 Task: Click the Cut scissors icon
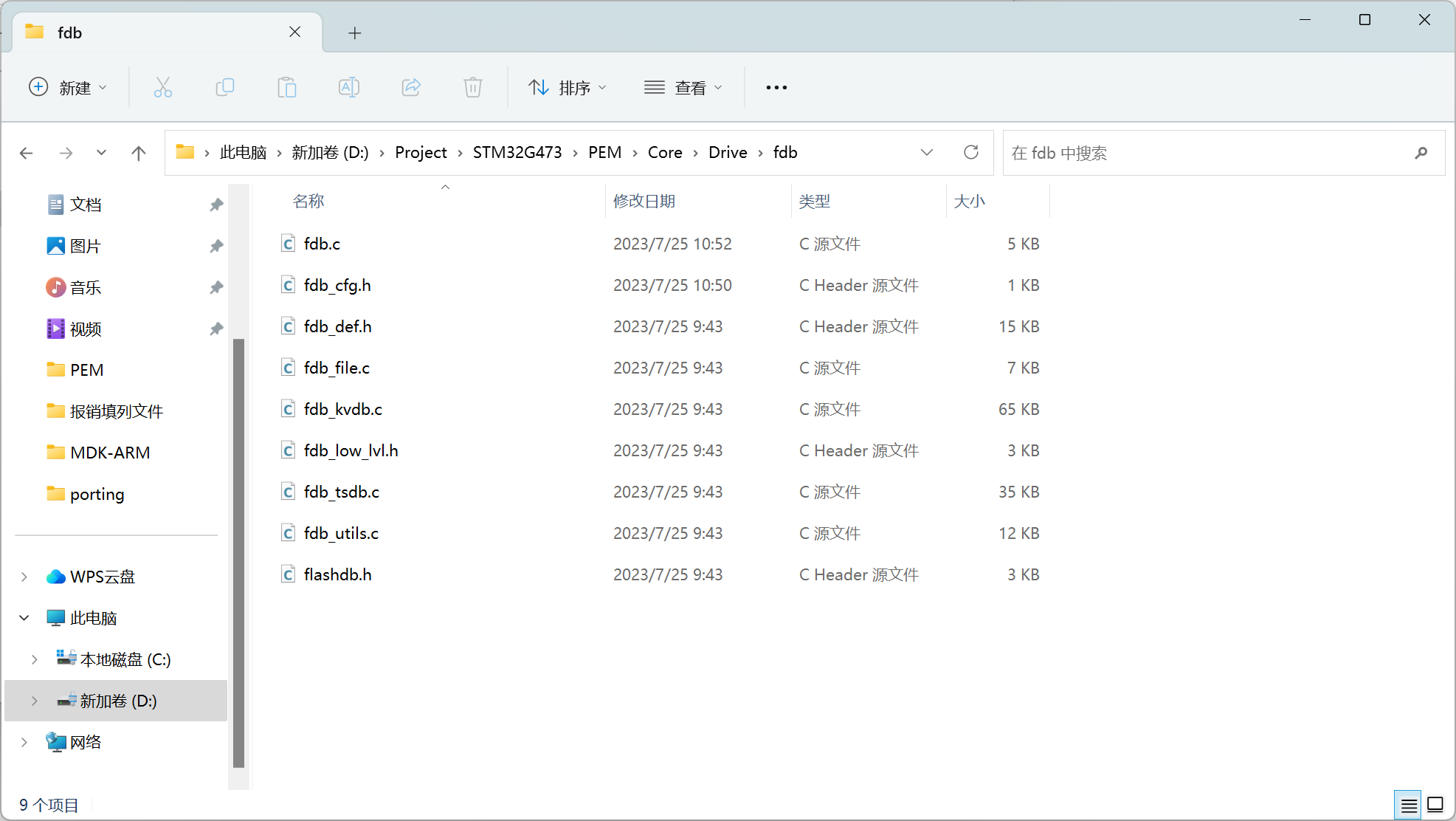163,88
